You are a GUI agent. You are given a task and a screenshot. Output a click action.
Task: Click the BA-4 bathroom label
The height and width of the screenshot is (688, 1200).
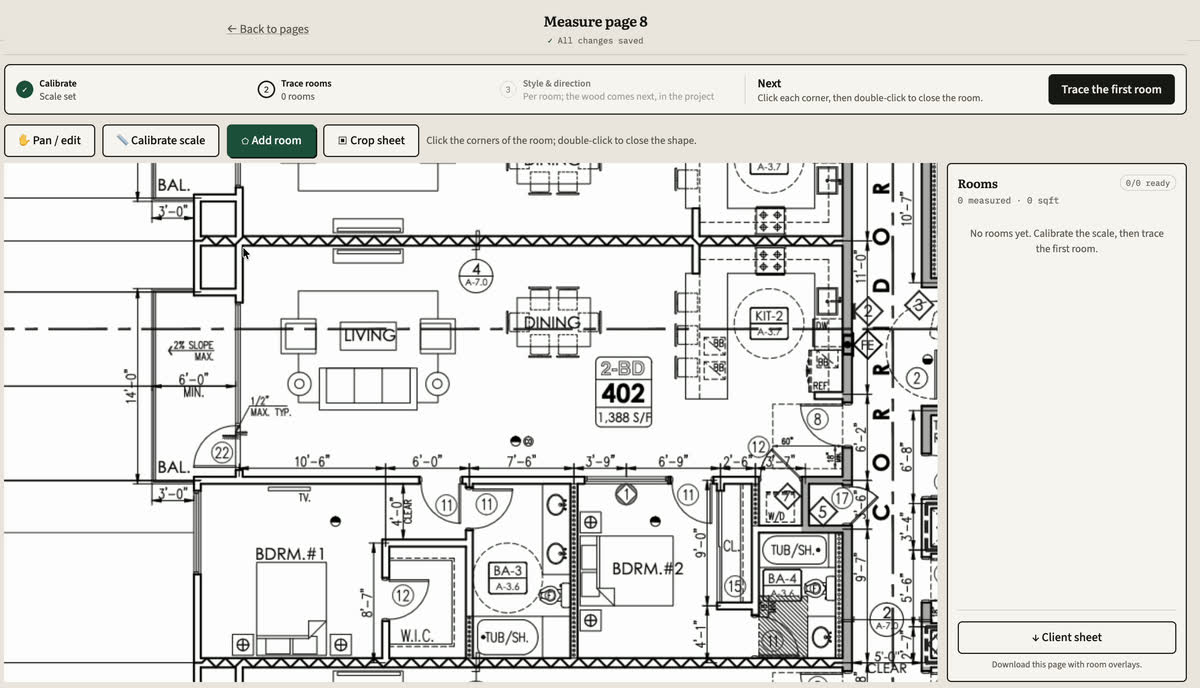click(782, 578)
